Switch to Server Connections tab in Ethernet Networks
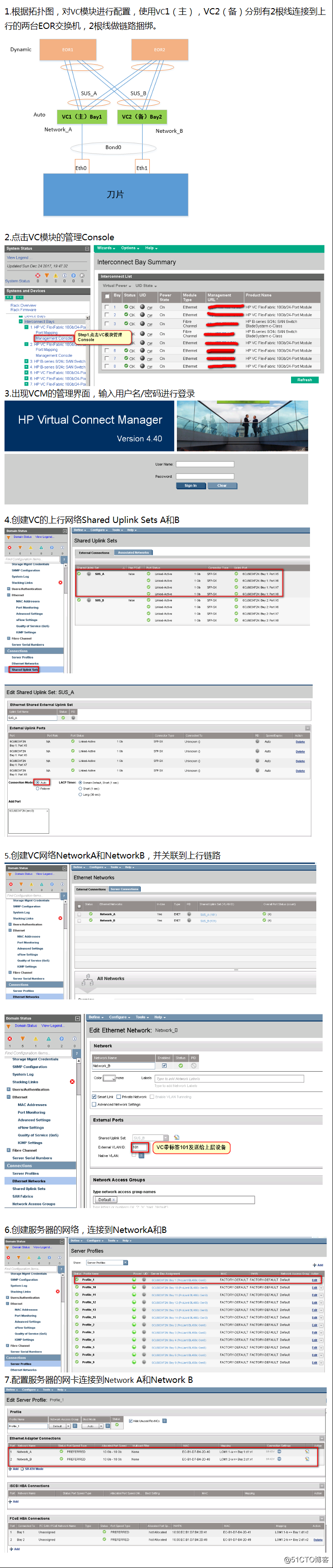Image resolution: width=333 pixels, height=1568 pixels. click(124, 889)
